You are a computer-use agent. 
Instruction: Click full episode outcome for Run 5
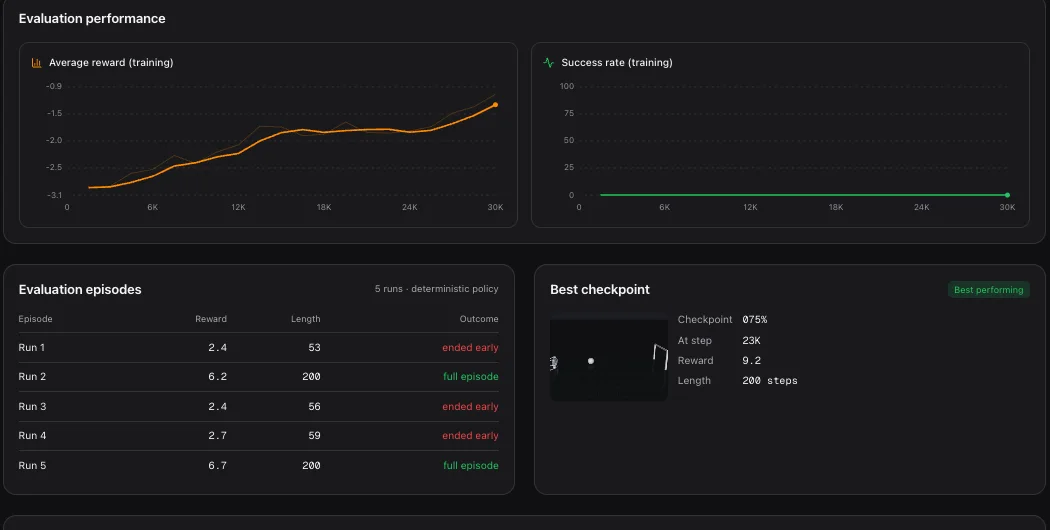471,465
